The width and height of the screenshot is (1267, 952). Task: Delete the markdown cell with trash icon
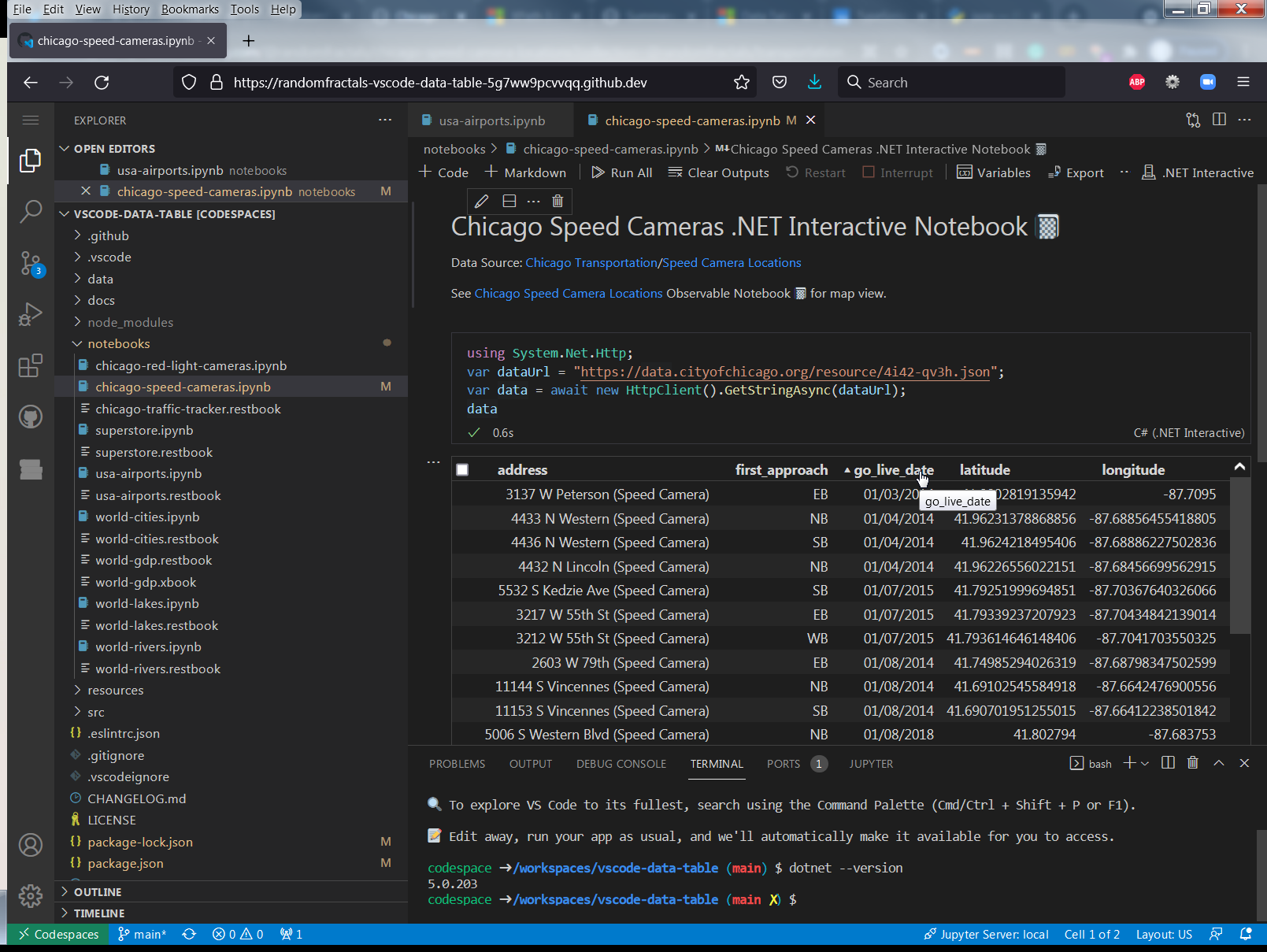(558, 202)
